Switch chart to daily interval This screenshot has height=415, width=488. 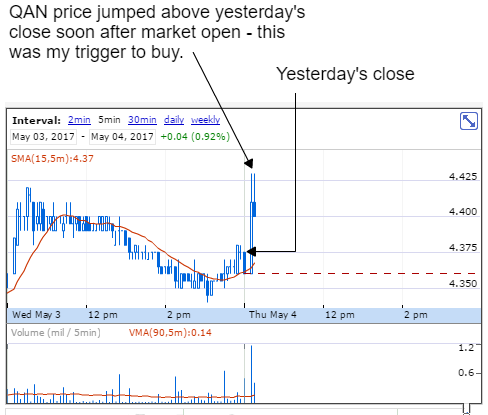tap(174, 120)
